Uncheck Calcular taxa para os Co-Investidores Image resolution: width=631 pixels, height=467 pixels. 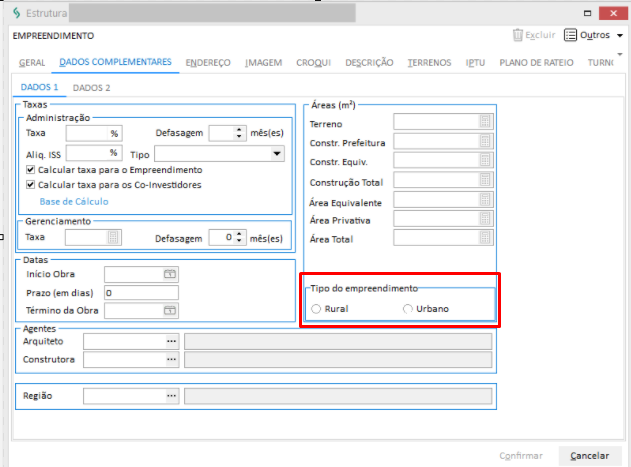pyautogui.click(x=31, y=185)
